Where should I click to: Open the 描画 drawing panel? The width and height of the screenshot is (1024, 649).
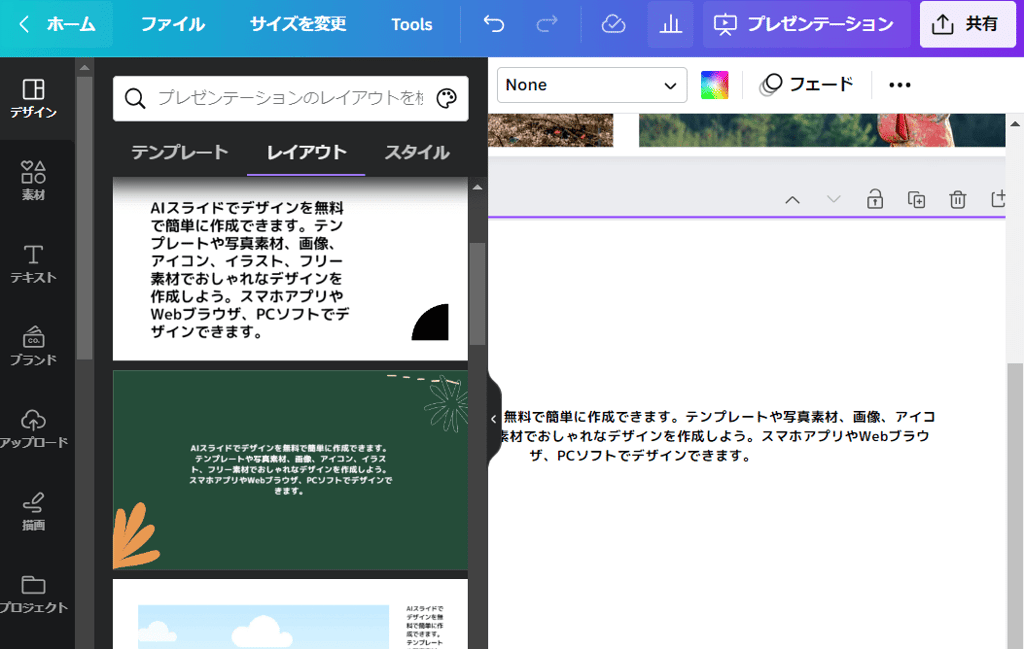[33, 511]
